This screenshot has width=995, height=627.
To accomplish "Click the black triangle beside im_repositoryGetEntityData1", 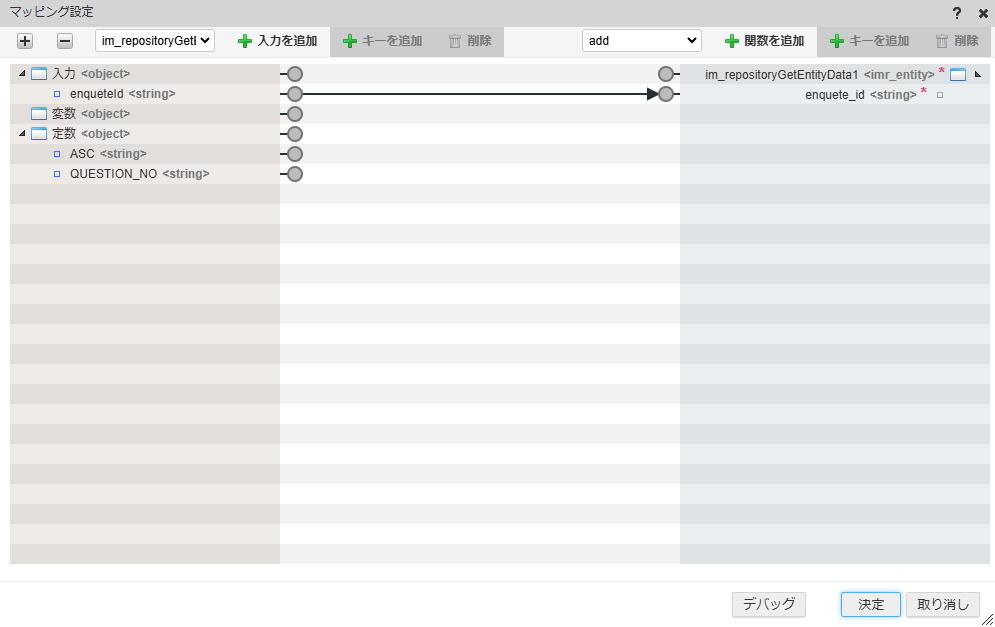I will [978, 73].
